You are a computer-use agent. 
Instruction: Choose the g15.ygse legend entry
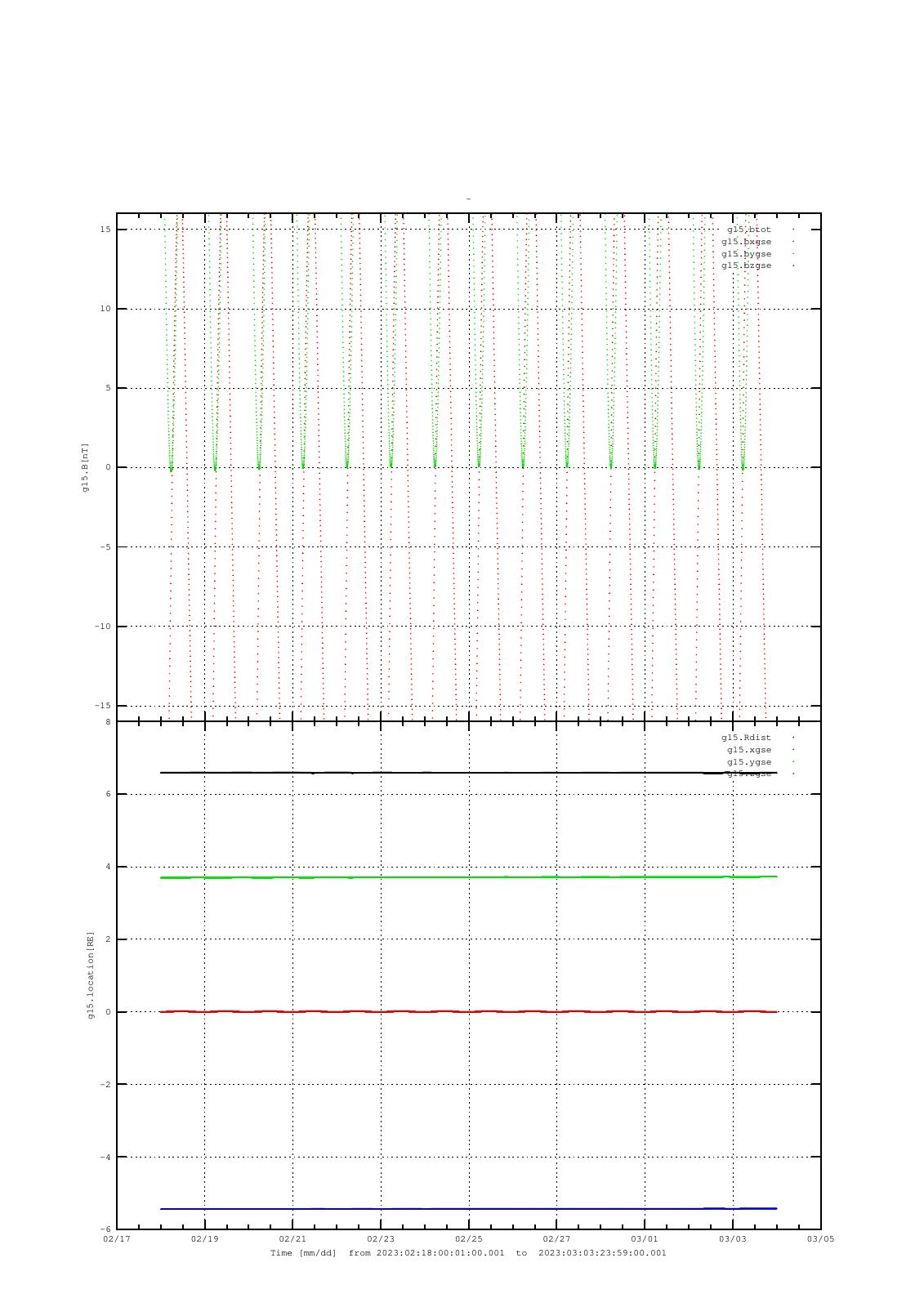[749, 762]
